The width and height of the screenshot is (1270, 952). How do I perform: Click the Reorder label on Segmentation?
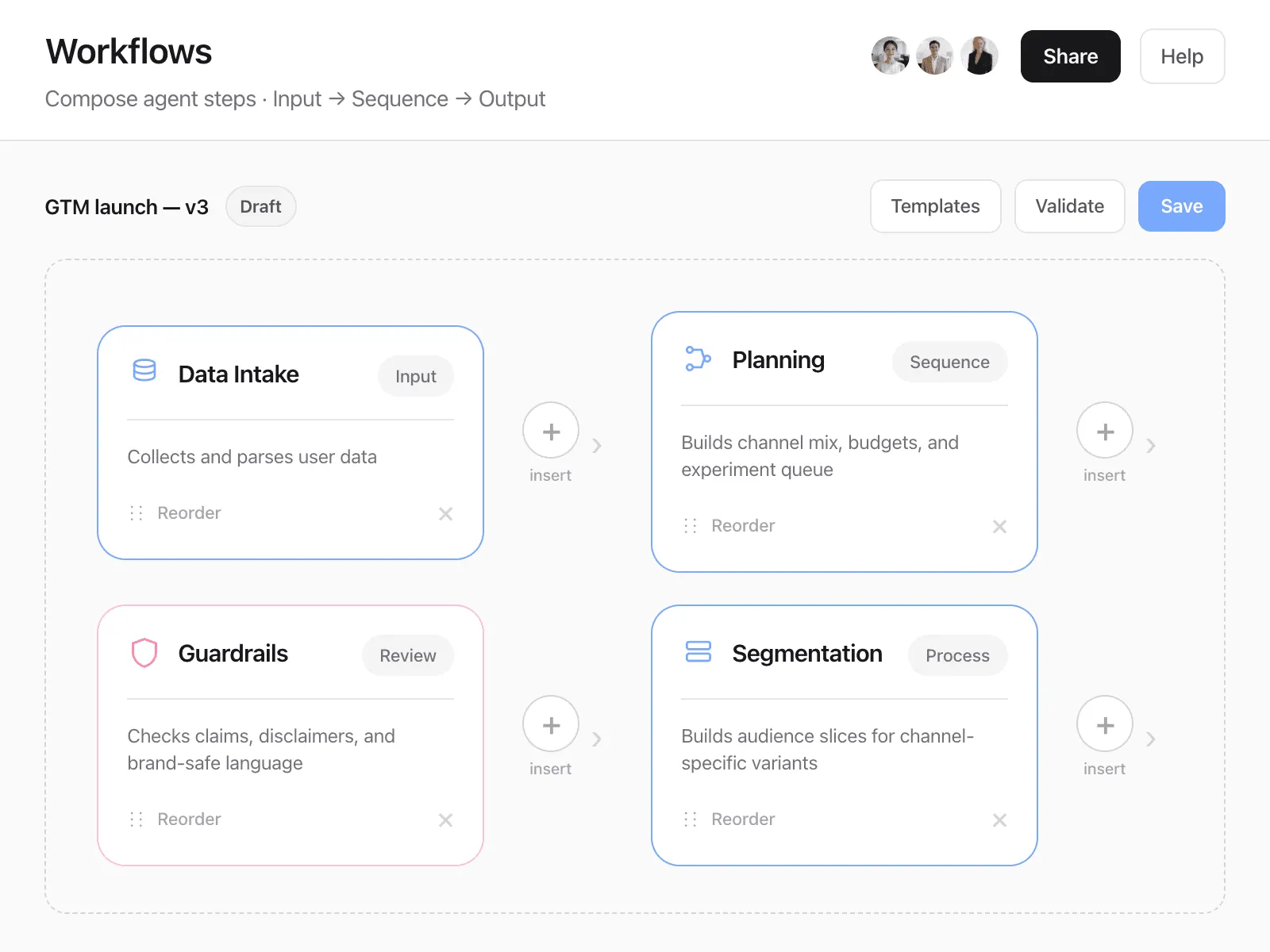point(743,820)
